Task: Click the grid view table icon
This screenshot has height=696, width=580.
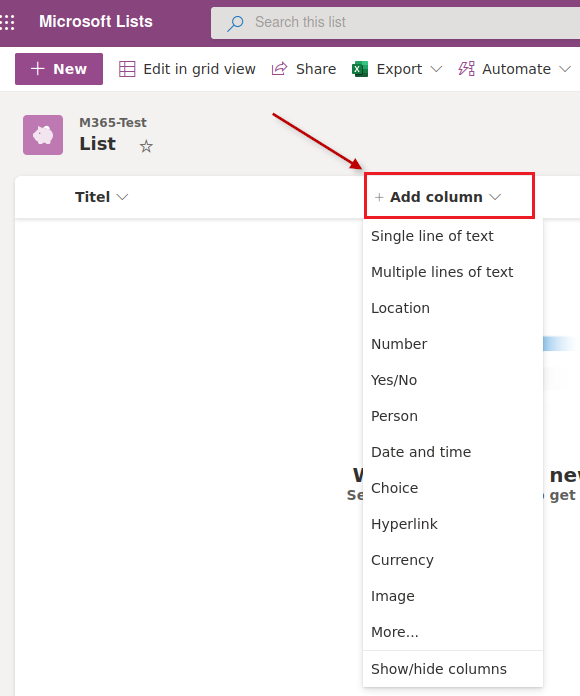Action: 127,69
